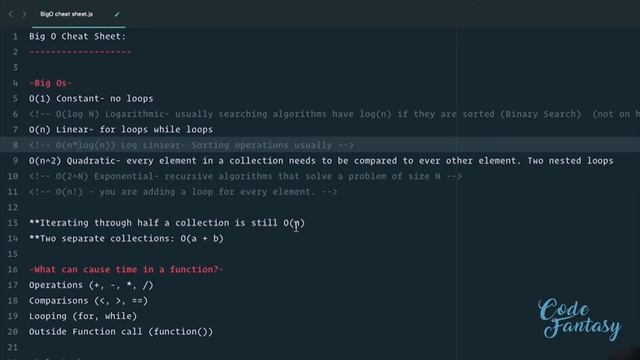The height and width of the screenshot is (360, 640).
Task: Click the 'Two separate collections: O(a + b)' line
Action: point(126,238)
